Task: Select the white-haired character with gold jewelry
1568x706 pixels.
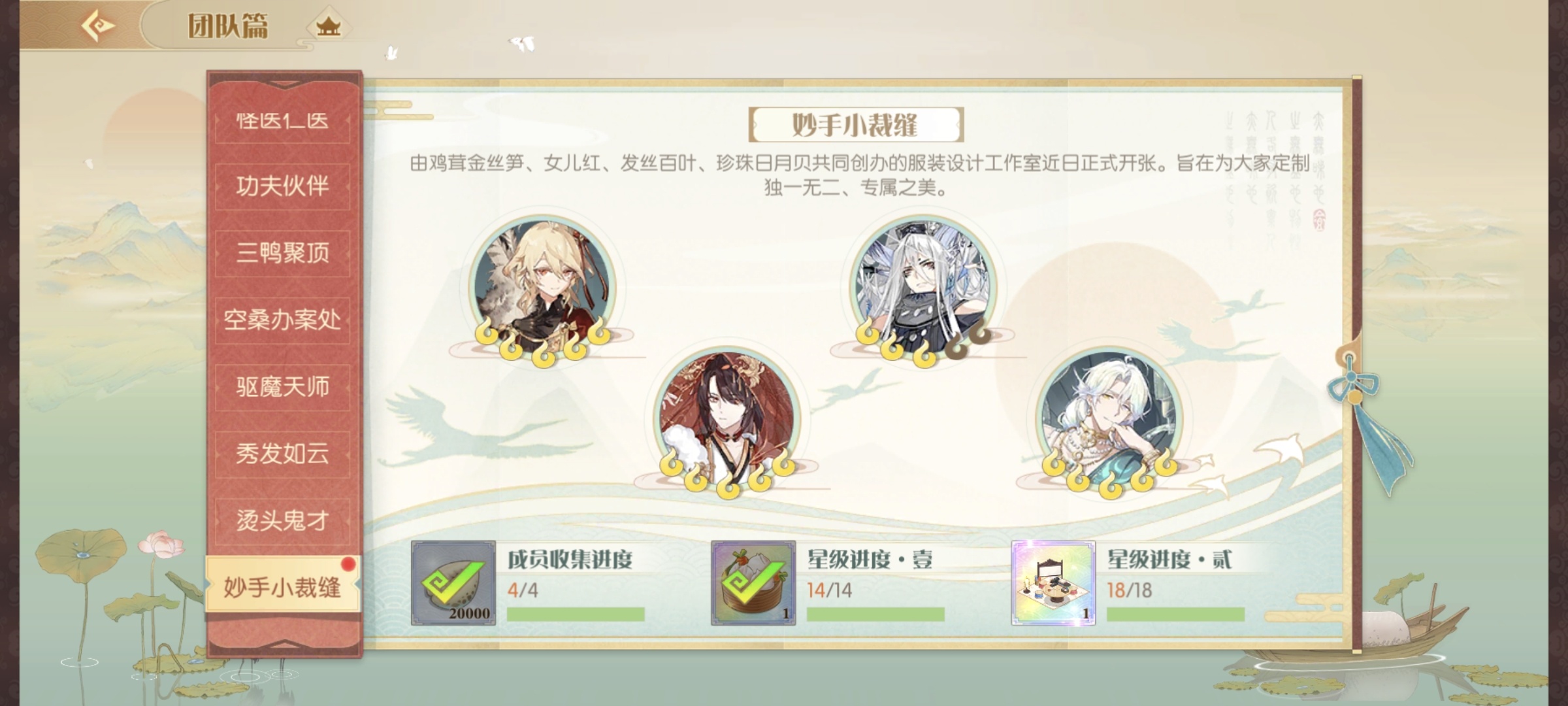Action: [x=1109, y=418]
